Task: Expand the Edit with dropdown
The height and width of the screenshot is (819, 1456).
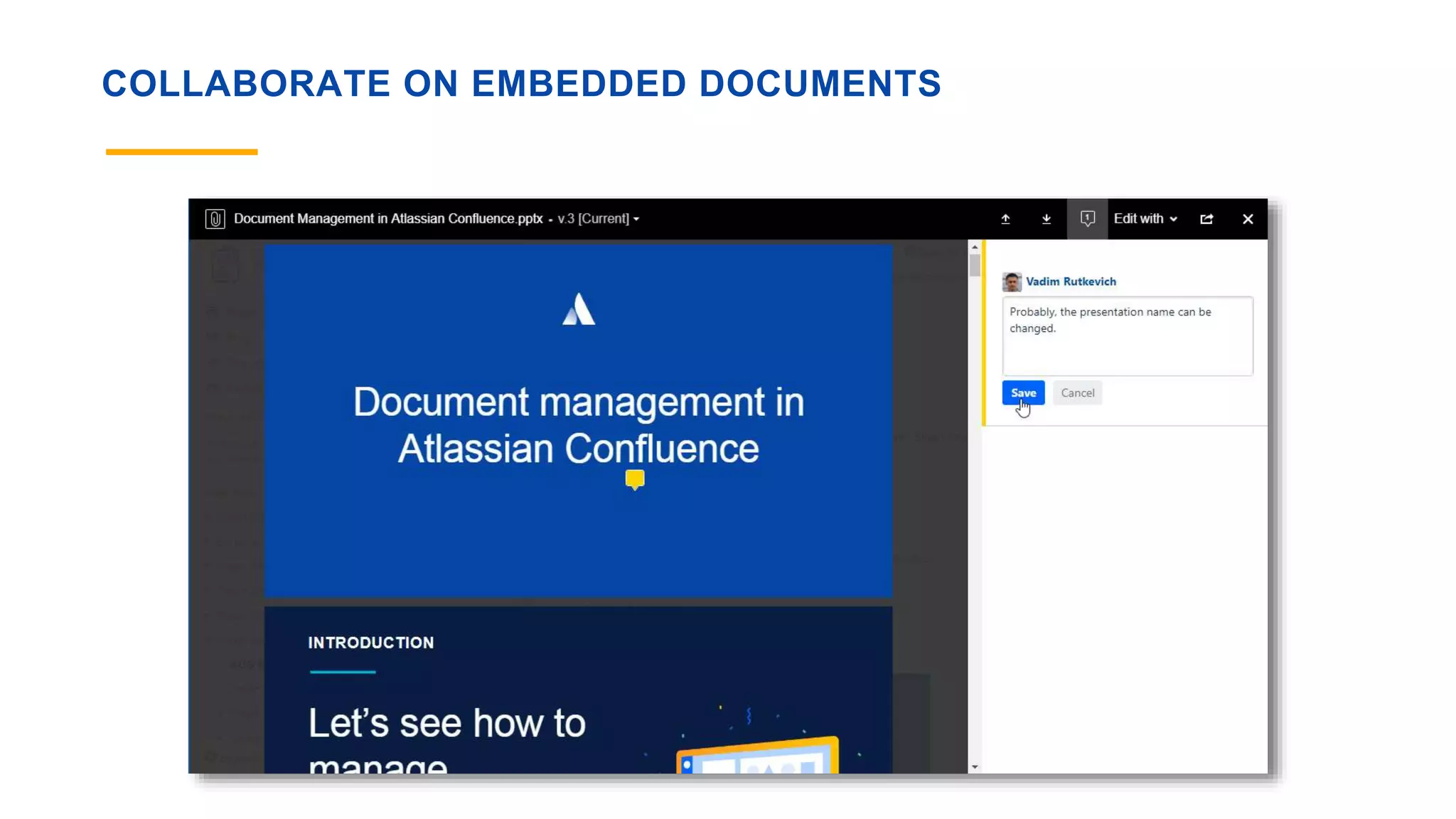Action: click(x=1145, y=219)
